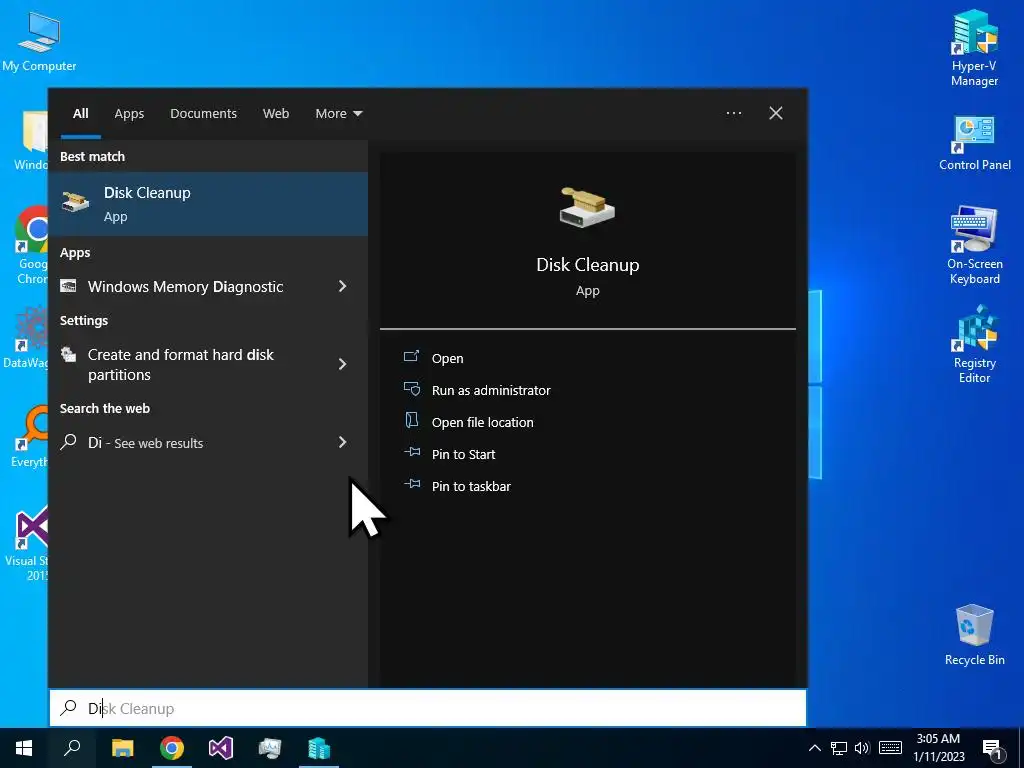Click Create and format hard disk partitions text
The image size is (1024, 768).
coord(180,364)
